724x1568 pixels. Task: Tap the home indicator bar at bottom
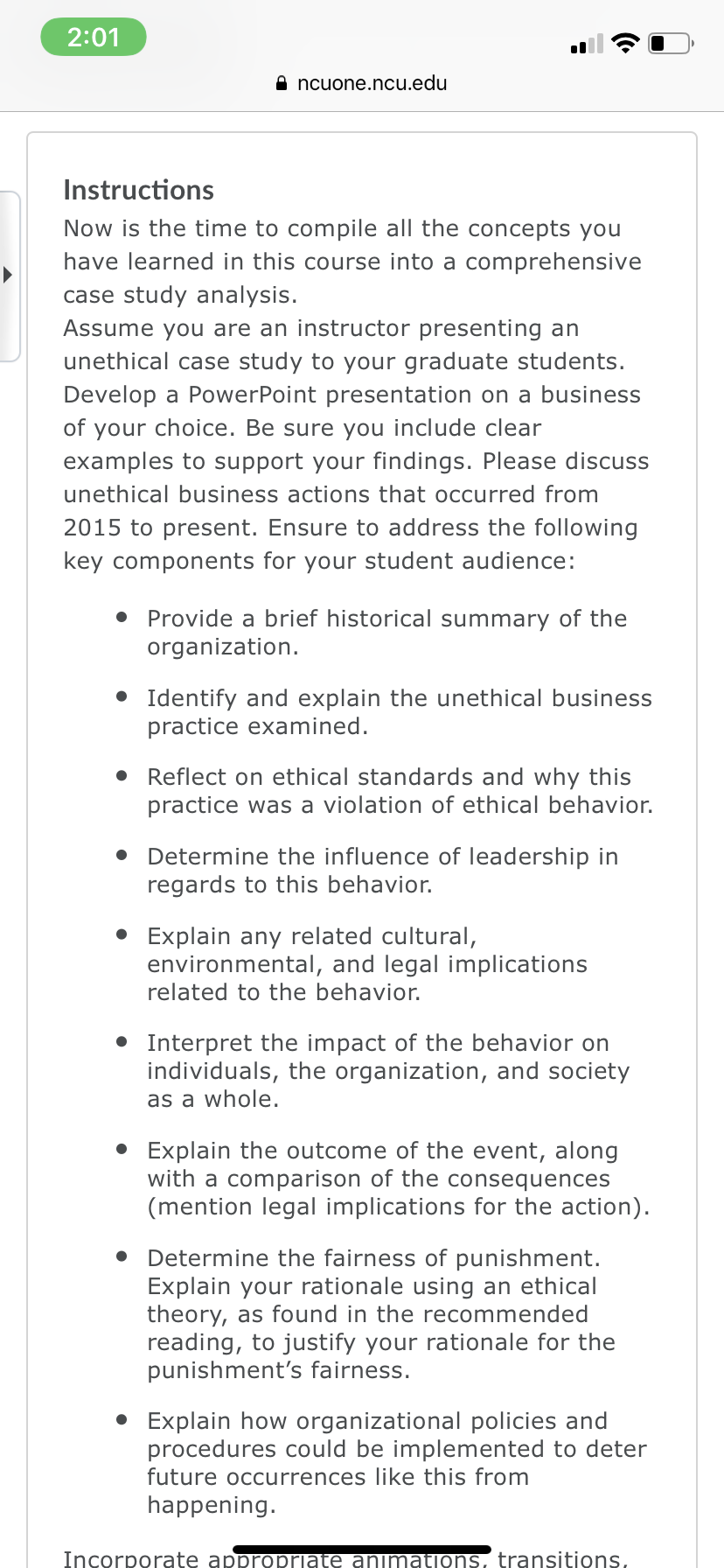click(362, 1549)
